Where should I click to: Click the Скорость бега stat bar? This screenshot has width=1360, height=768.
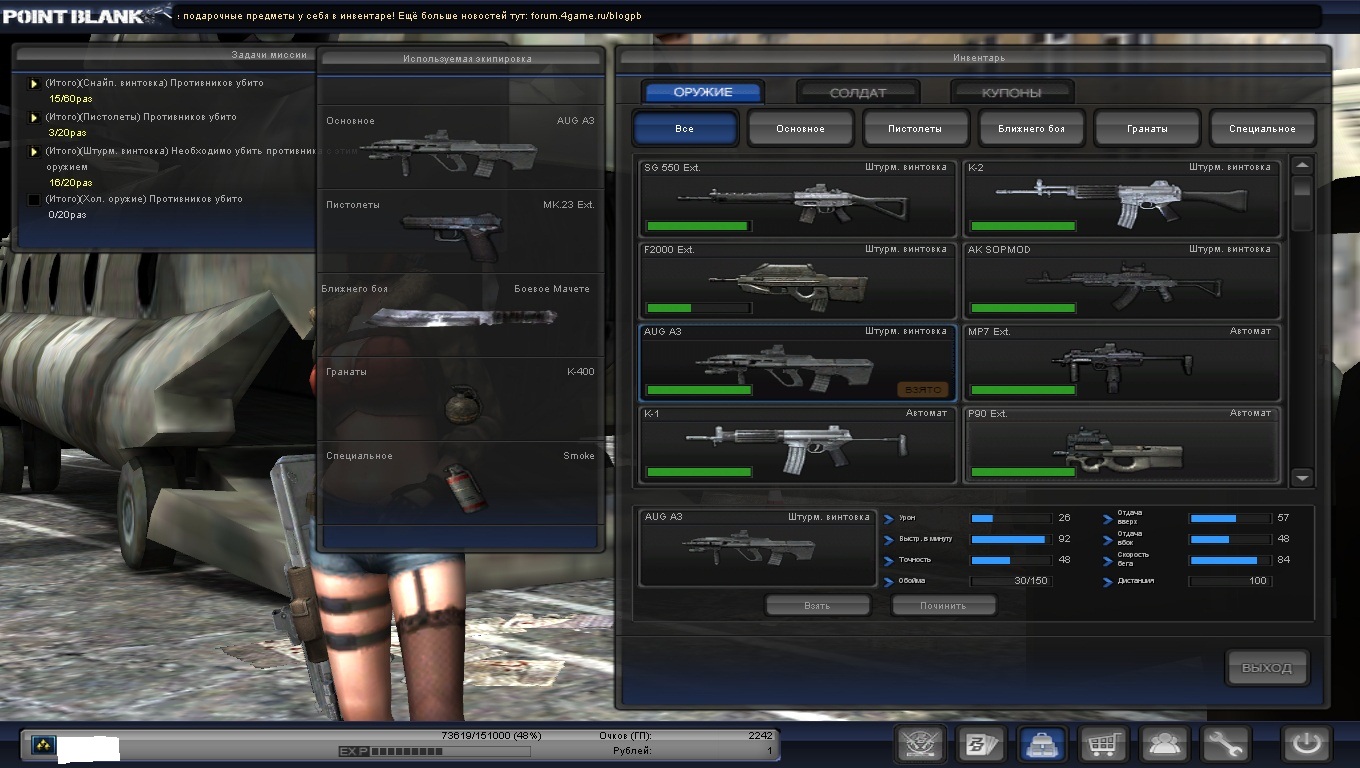point(1230,560)
